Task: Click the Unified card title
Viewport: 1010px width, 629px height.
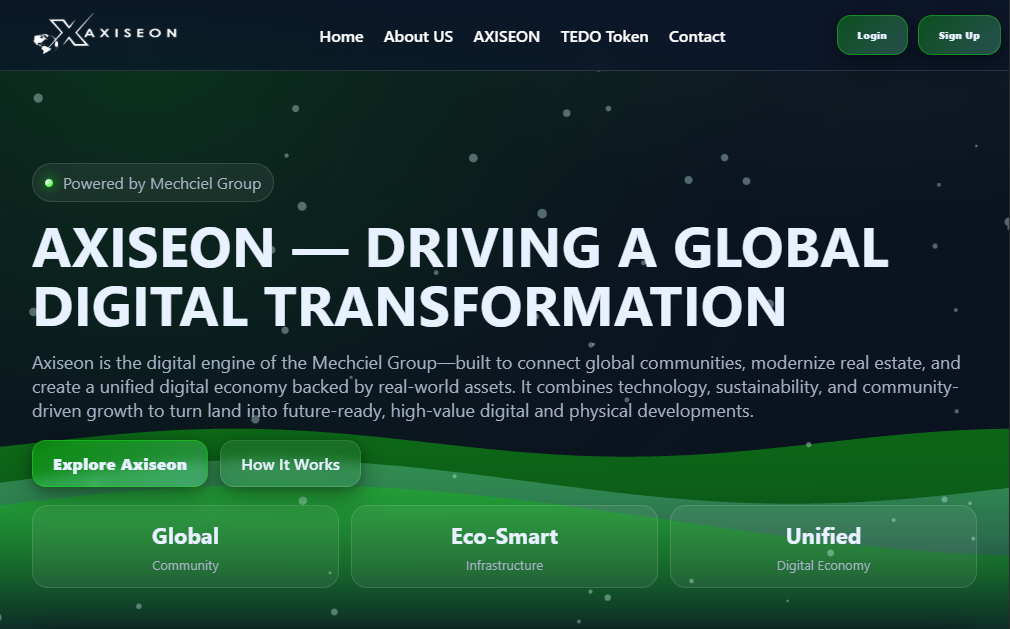Action: [823, 536]
